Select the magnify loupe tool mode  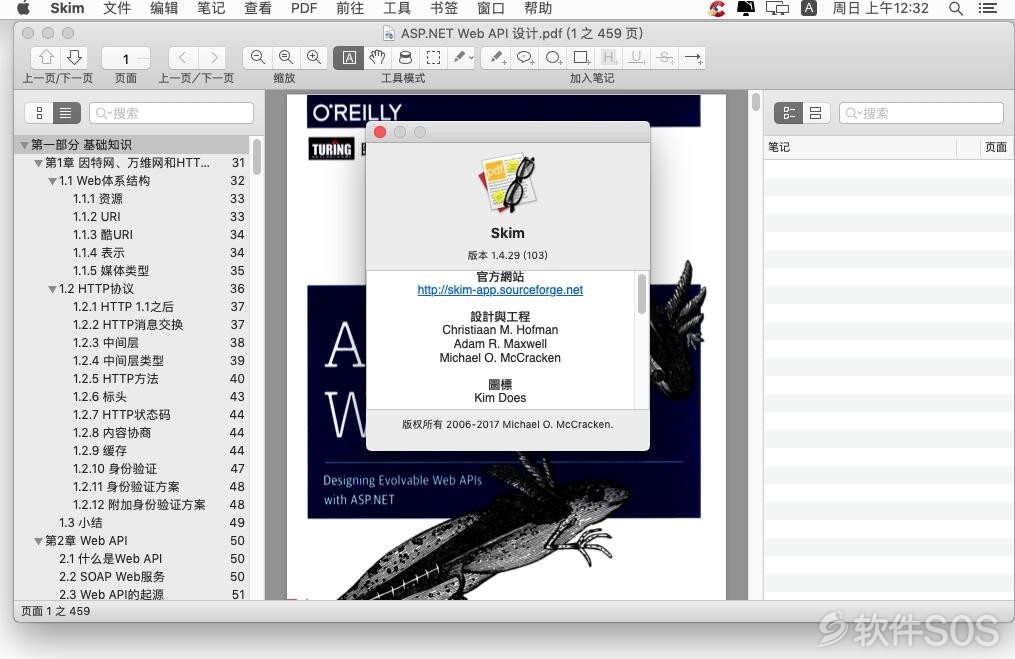[405, 58]
